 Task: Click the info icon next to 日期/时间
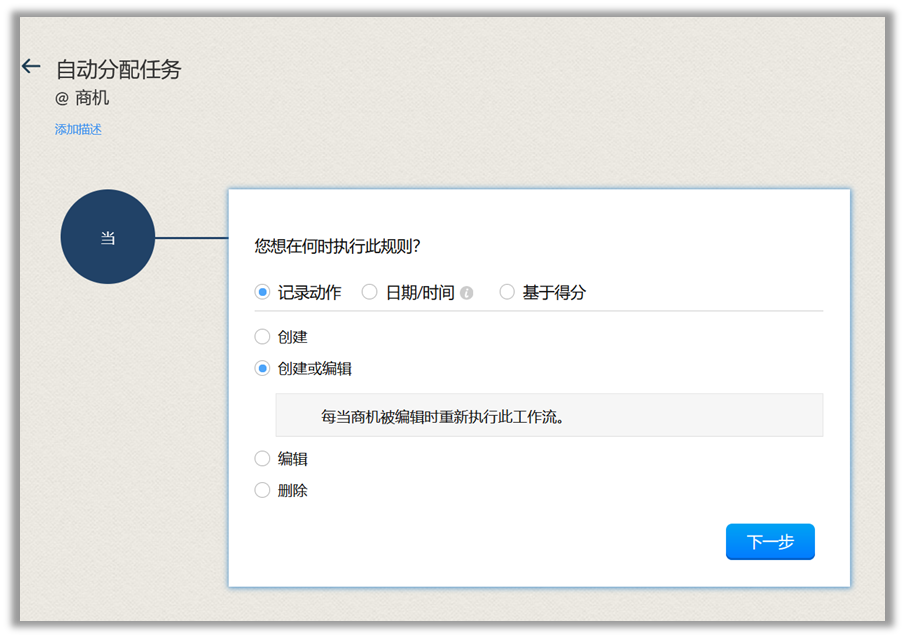click(x=466, y=293)
